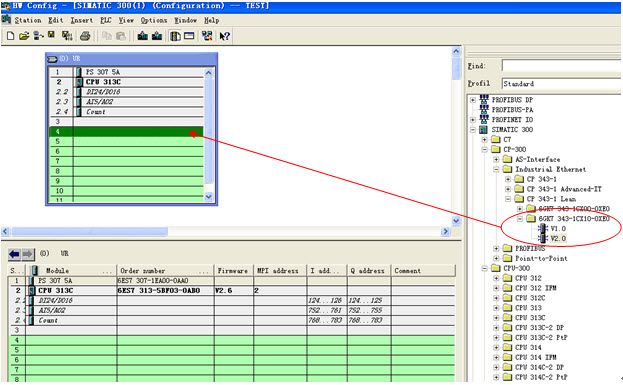
Task: Click the Save floppy disk icon
Action: coord(51,35)
